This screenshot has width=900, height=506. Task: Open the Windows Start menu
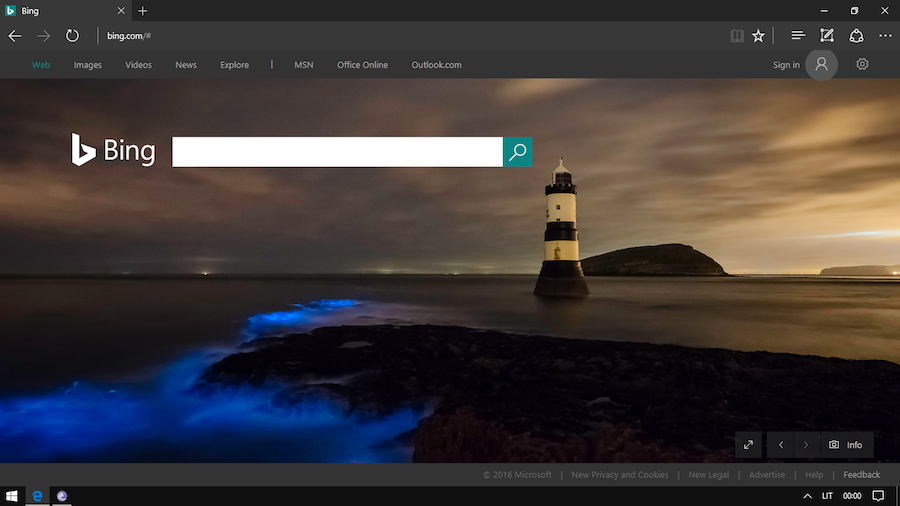12,496
